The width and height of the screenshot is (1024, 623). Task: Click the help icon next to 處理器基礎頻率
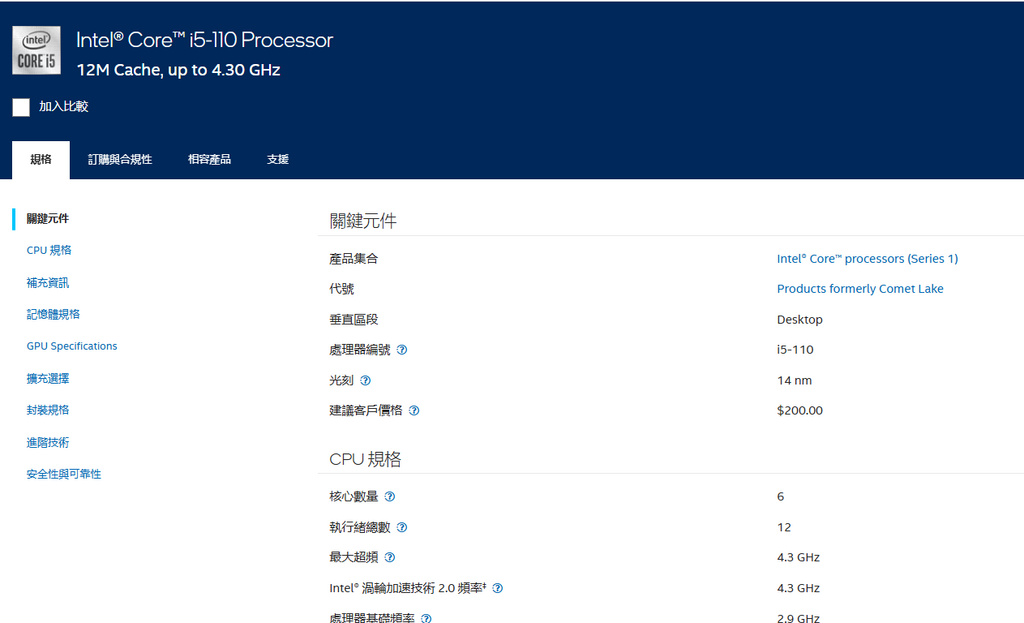coord(424,618)
